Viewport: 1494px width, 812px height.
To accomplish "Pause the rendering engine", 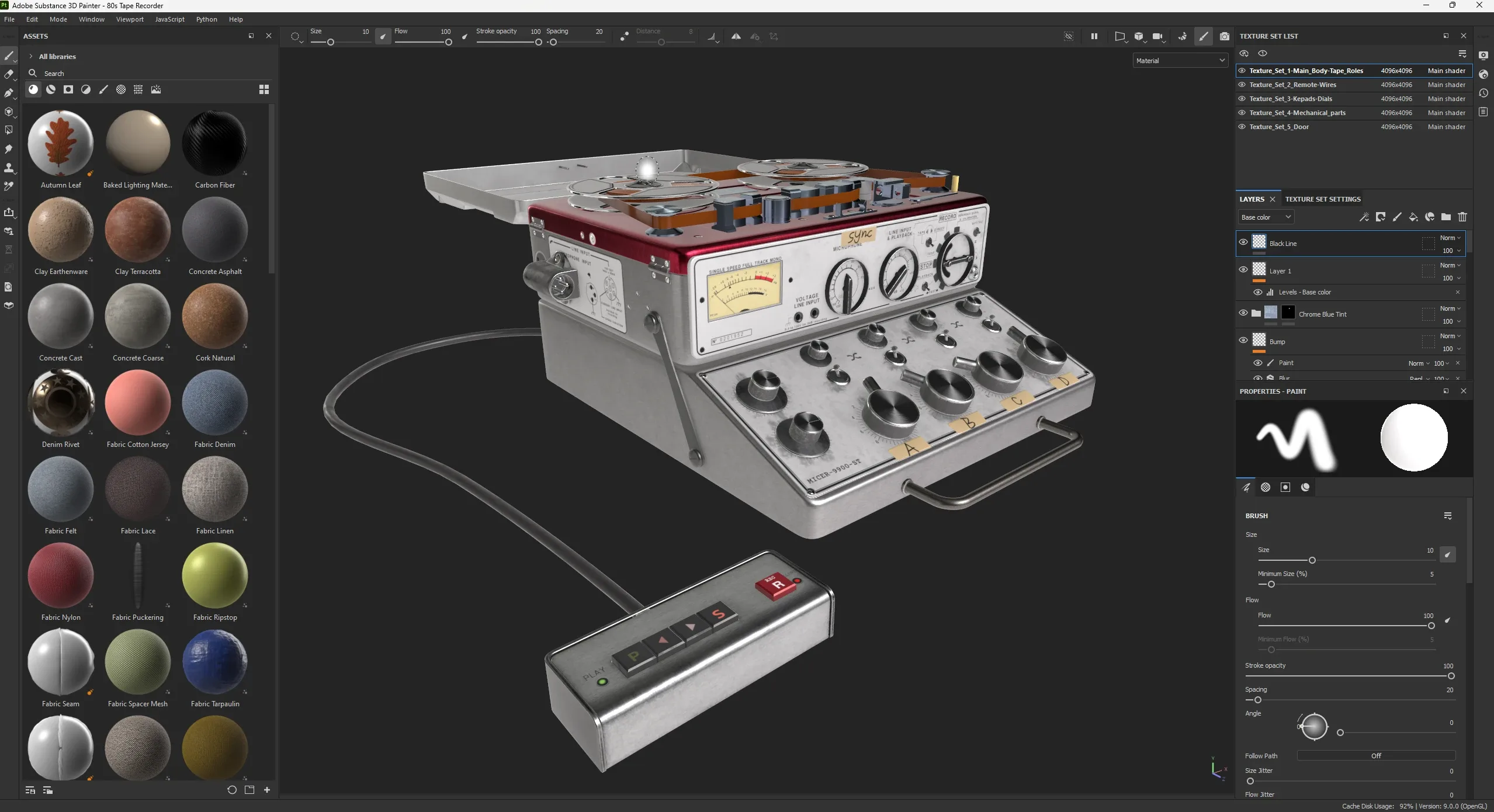I will [1094, 36].
